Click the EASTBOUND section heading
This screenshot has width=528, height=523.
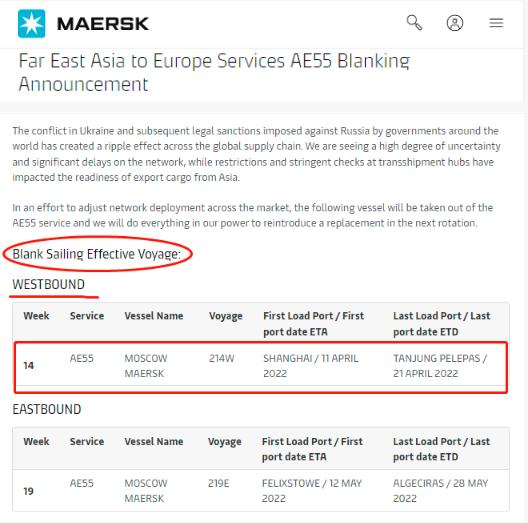coord(47,410)
